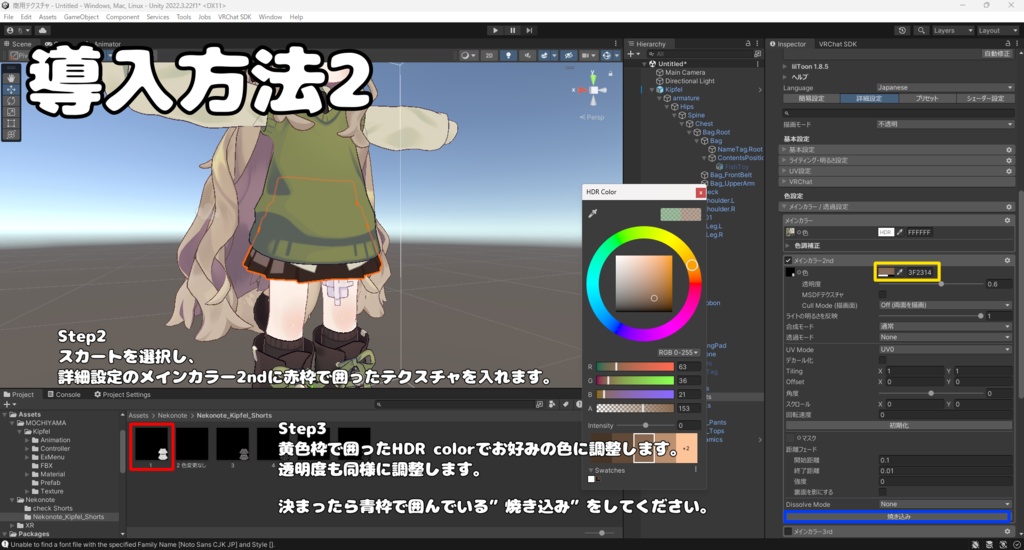Screen dimensions: 1024x550
Task: Click the debug bug icon in status bar
Action: (x=975, y=544)
